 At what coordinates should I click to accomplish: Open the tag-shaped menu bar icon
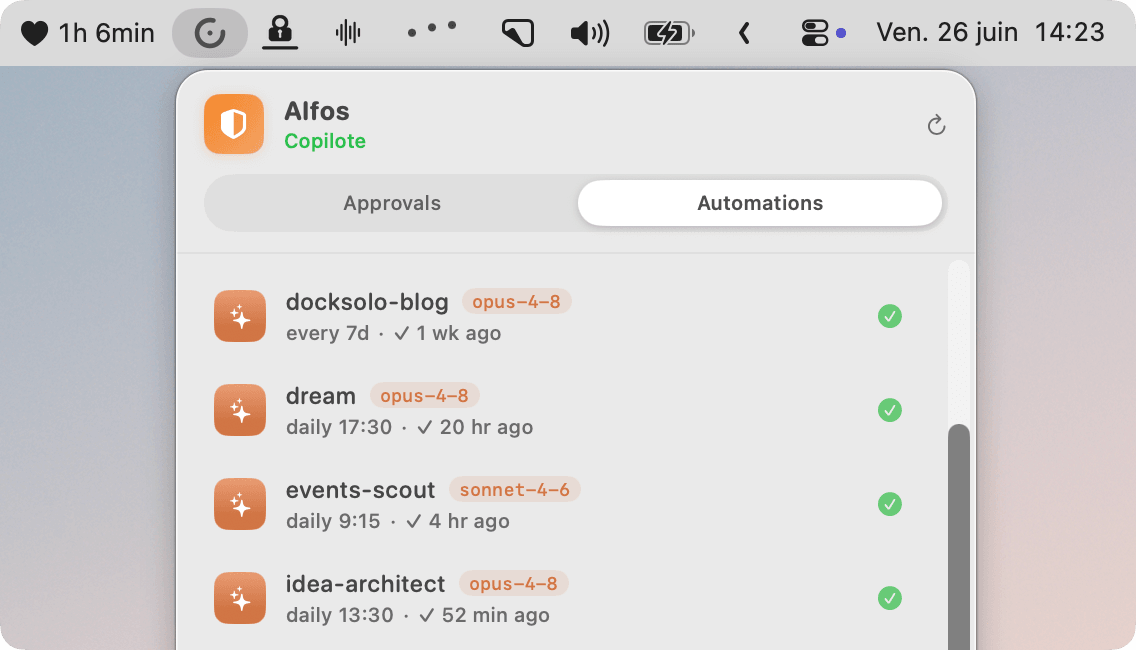tap(518, 33)
